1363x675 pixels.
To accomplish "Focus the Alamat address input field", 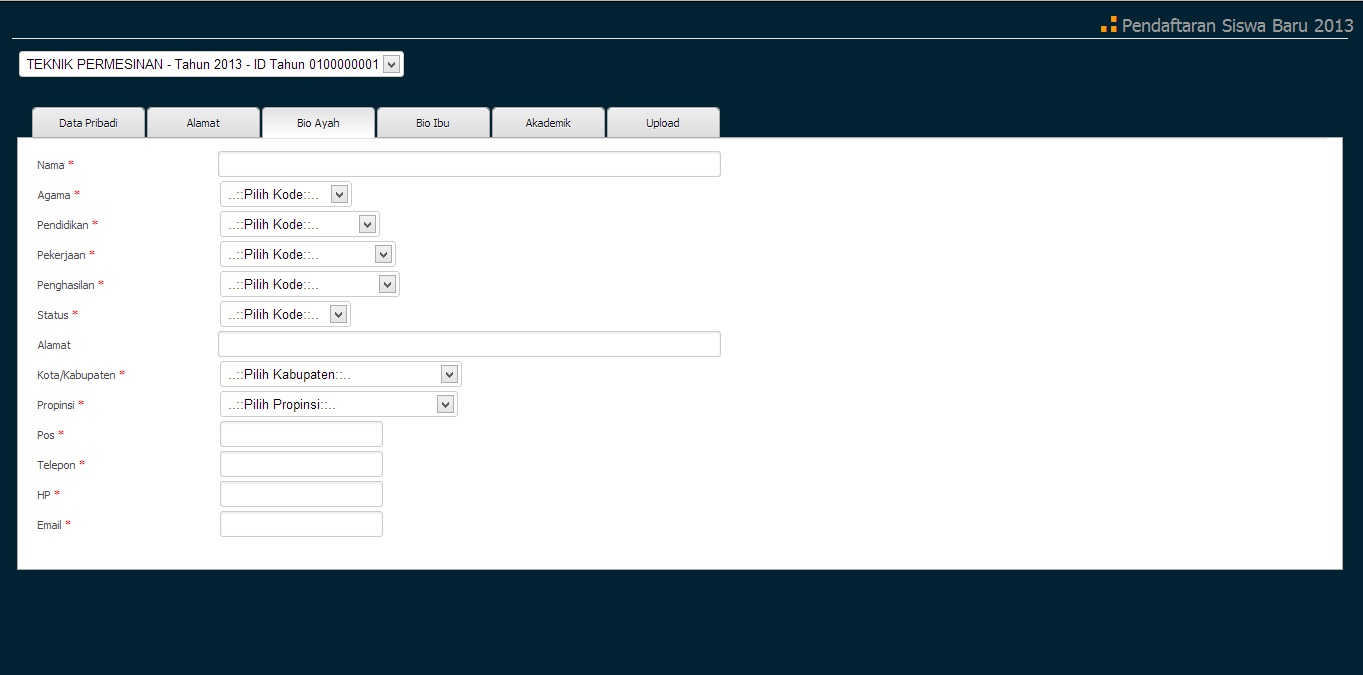I will click(x=469, y=344).
